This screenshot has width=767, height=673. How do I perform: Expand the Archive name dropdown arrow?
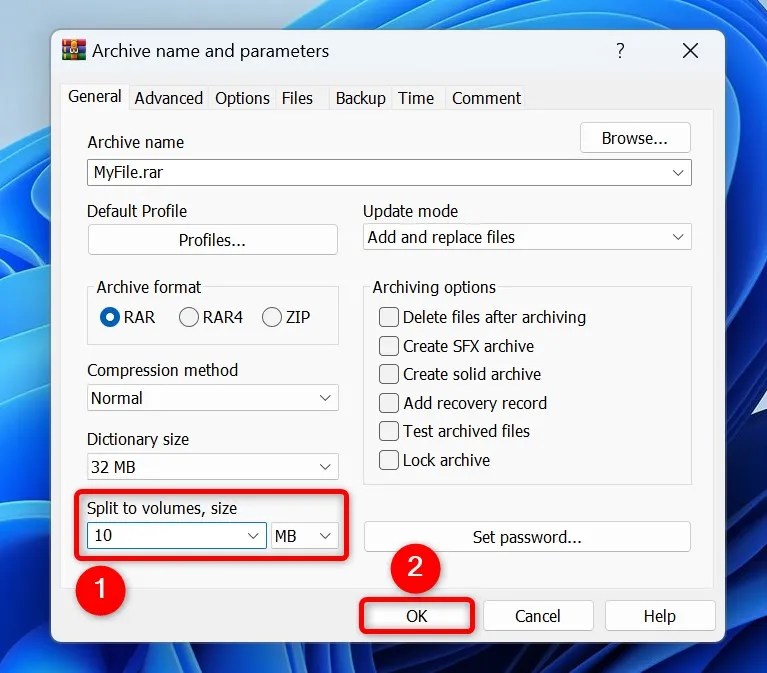[678, 173]
